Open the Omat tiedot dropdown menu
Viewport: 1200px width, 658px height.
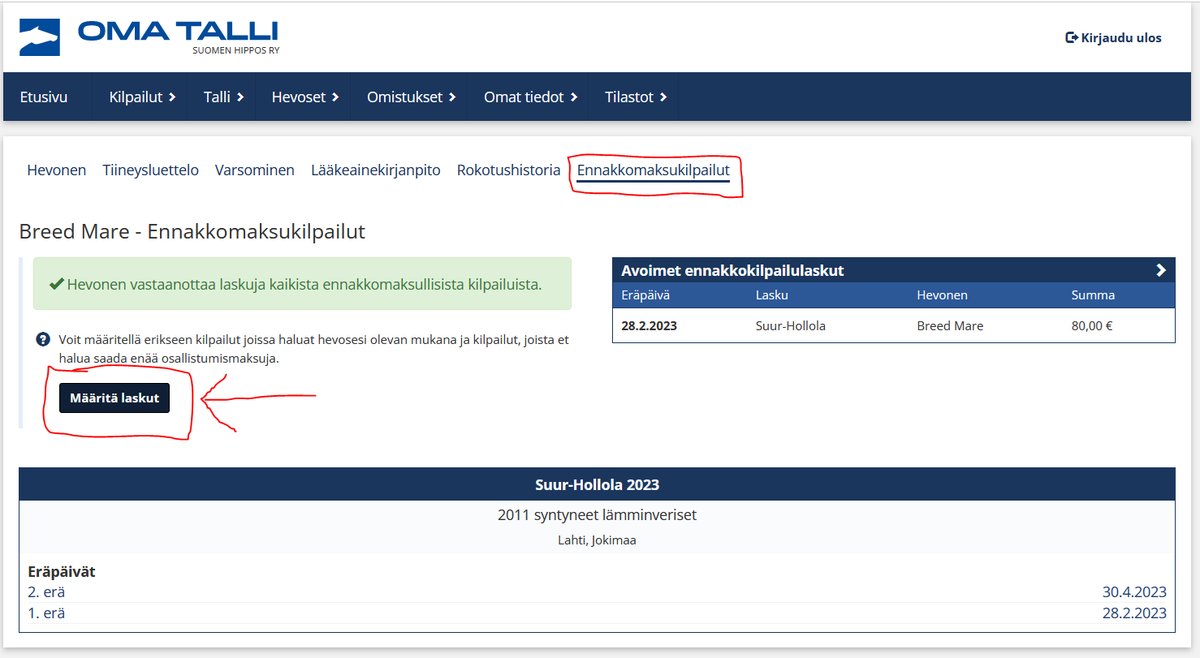tap(531, 97)
